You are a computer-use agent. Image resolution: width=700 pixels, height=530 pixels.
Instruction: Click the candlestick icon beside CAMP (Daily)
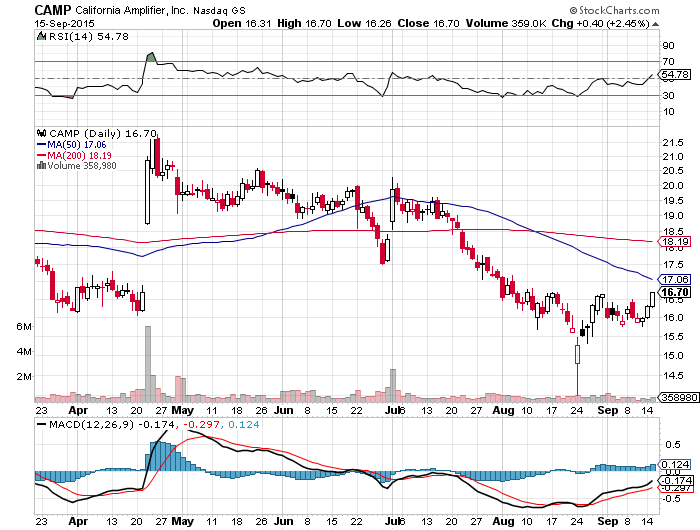coord(42,133)
